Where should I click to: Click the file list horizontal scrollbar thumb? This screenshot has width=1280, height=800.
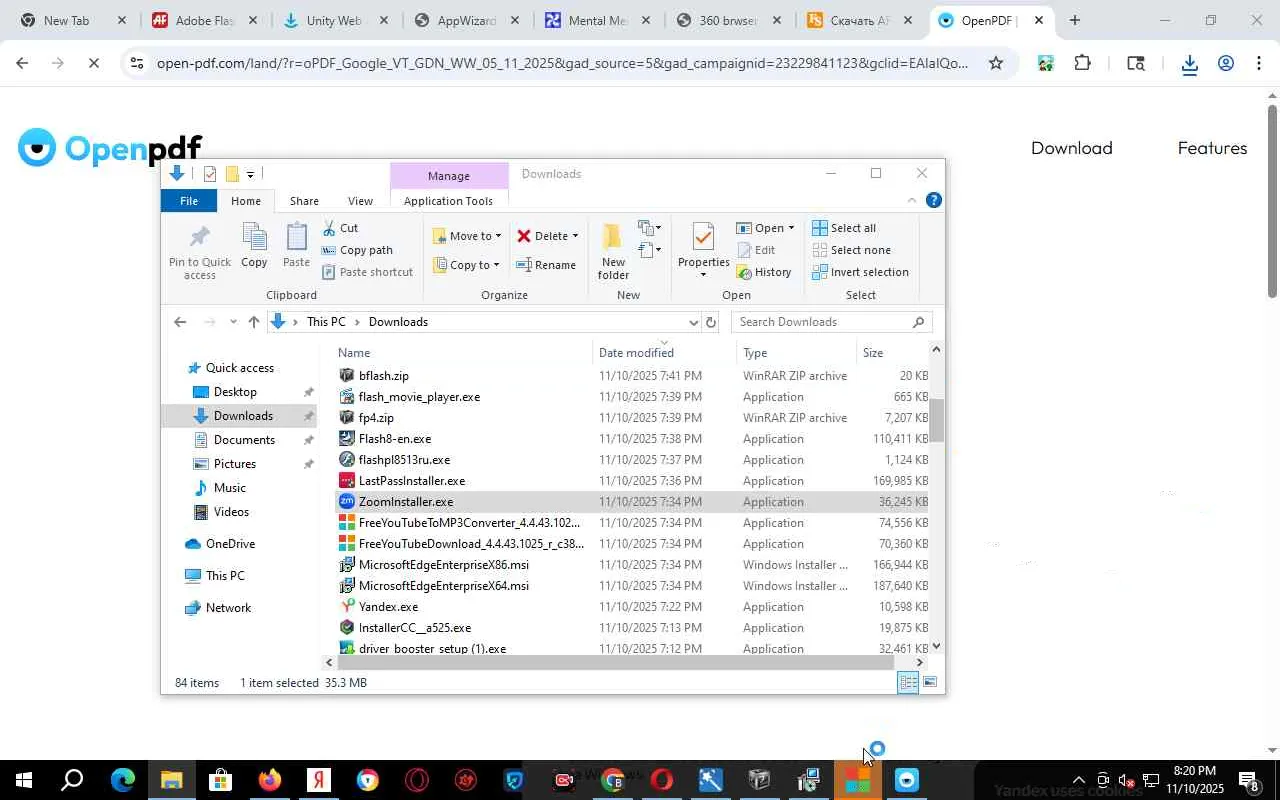pyautogui.click(x=615, y=662)
